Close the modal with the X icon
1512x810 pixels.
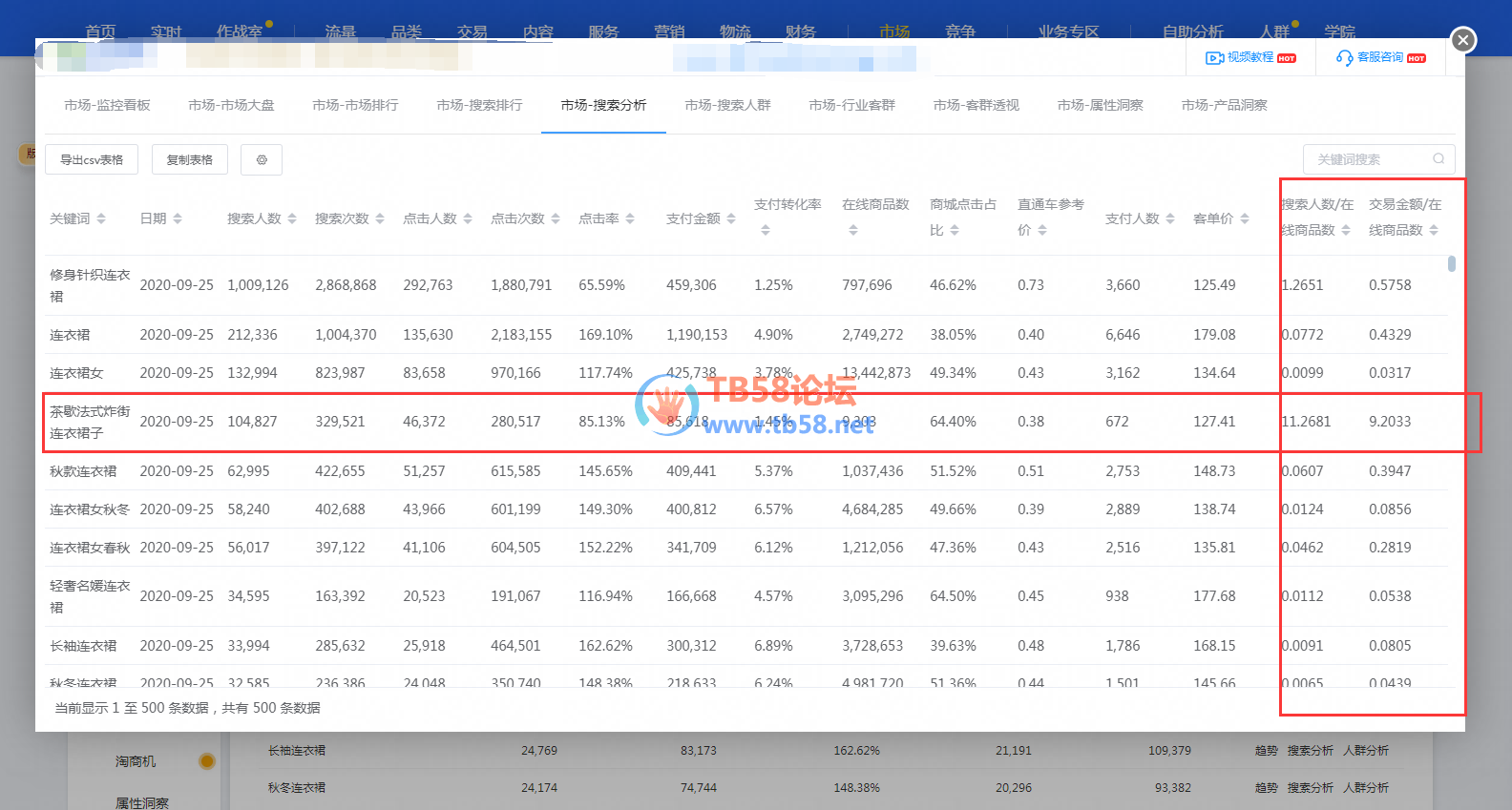1462,40
